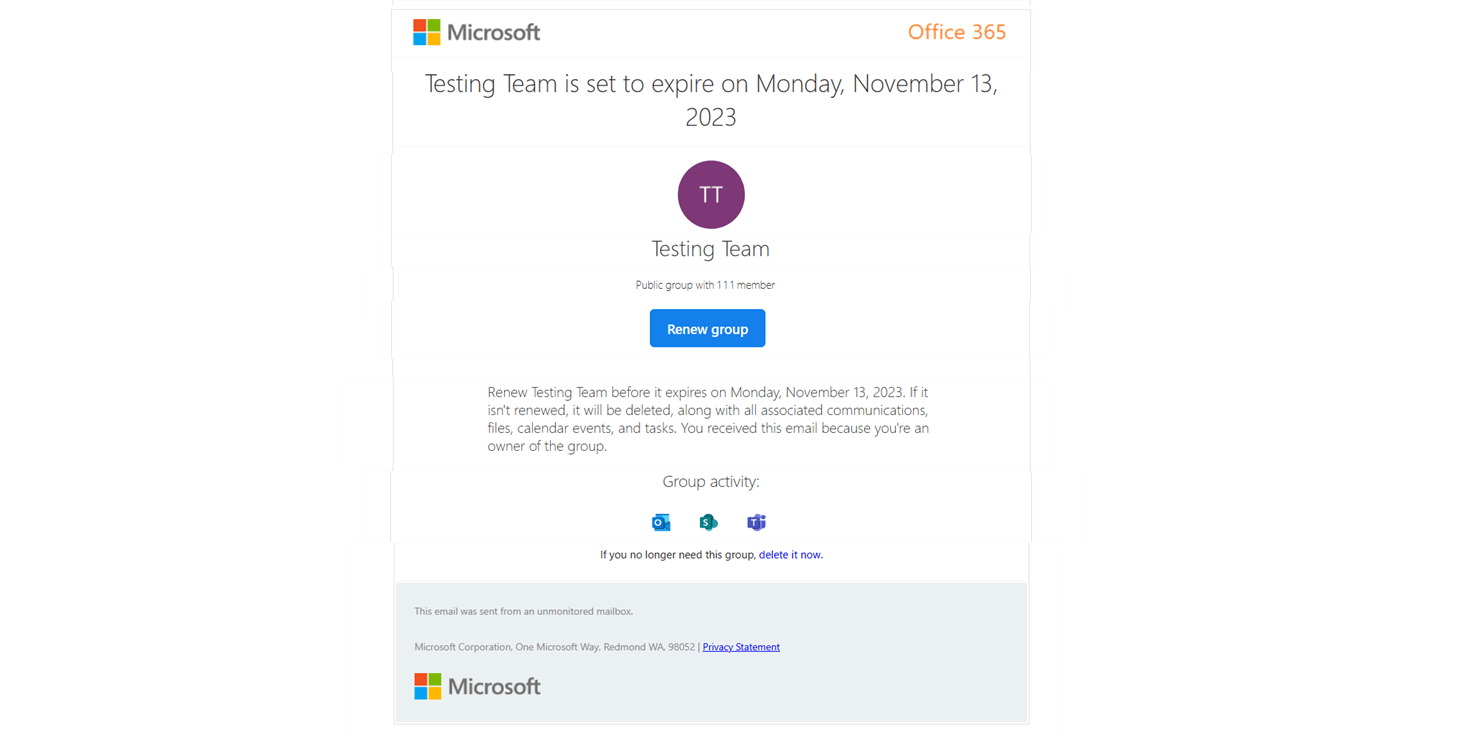Open the Privacy Statement link

741,647
